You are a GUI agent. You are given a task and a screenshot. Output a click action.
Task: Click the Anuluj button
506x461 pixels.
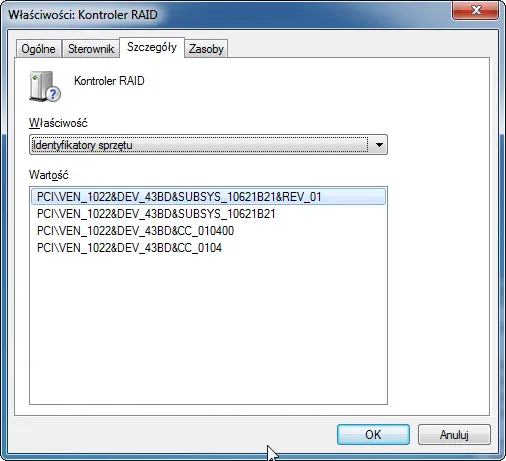454,435
